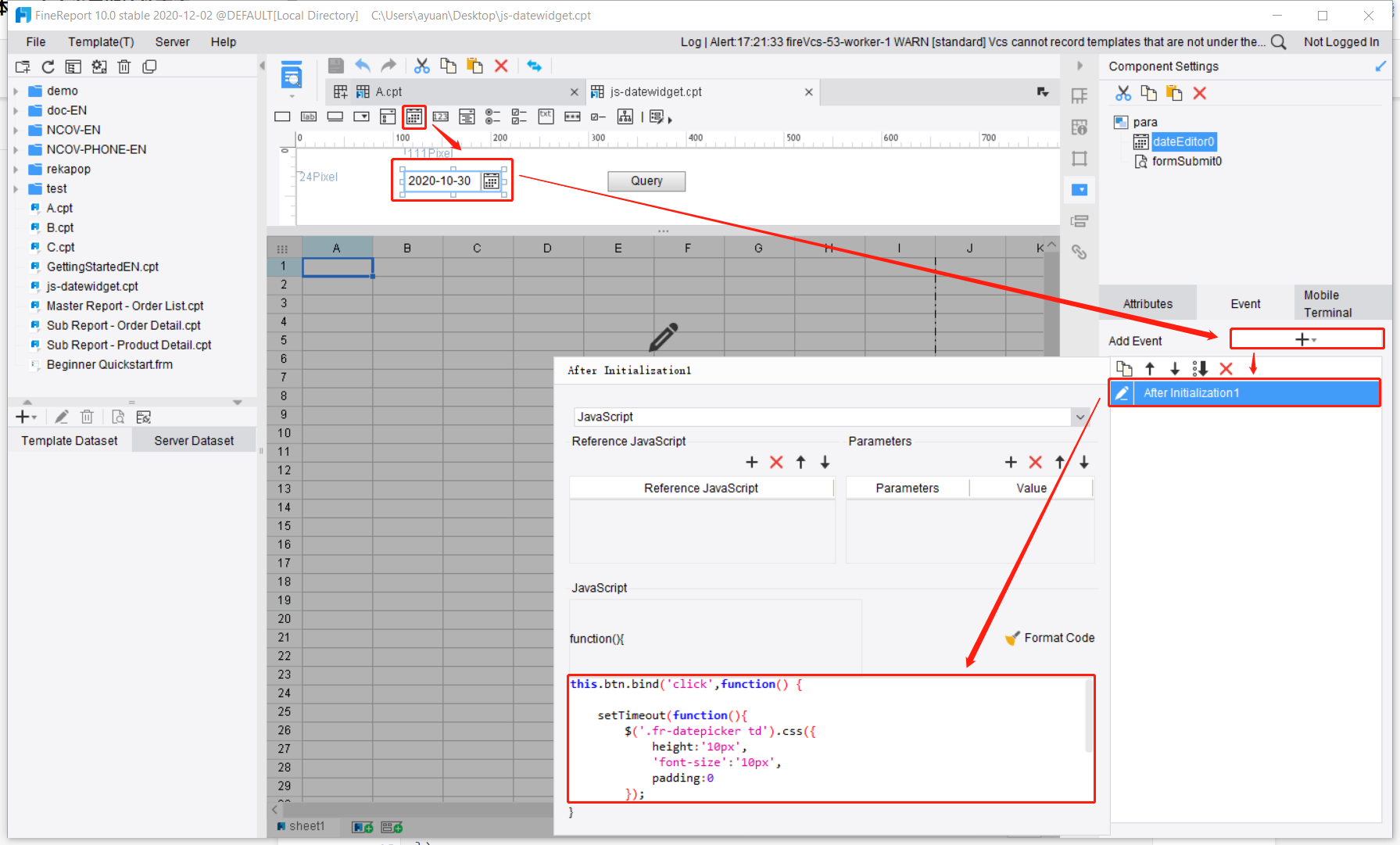The image size is (1400, 845).
Task: Click the Preview template icon
Action: 292,76
